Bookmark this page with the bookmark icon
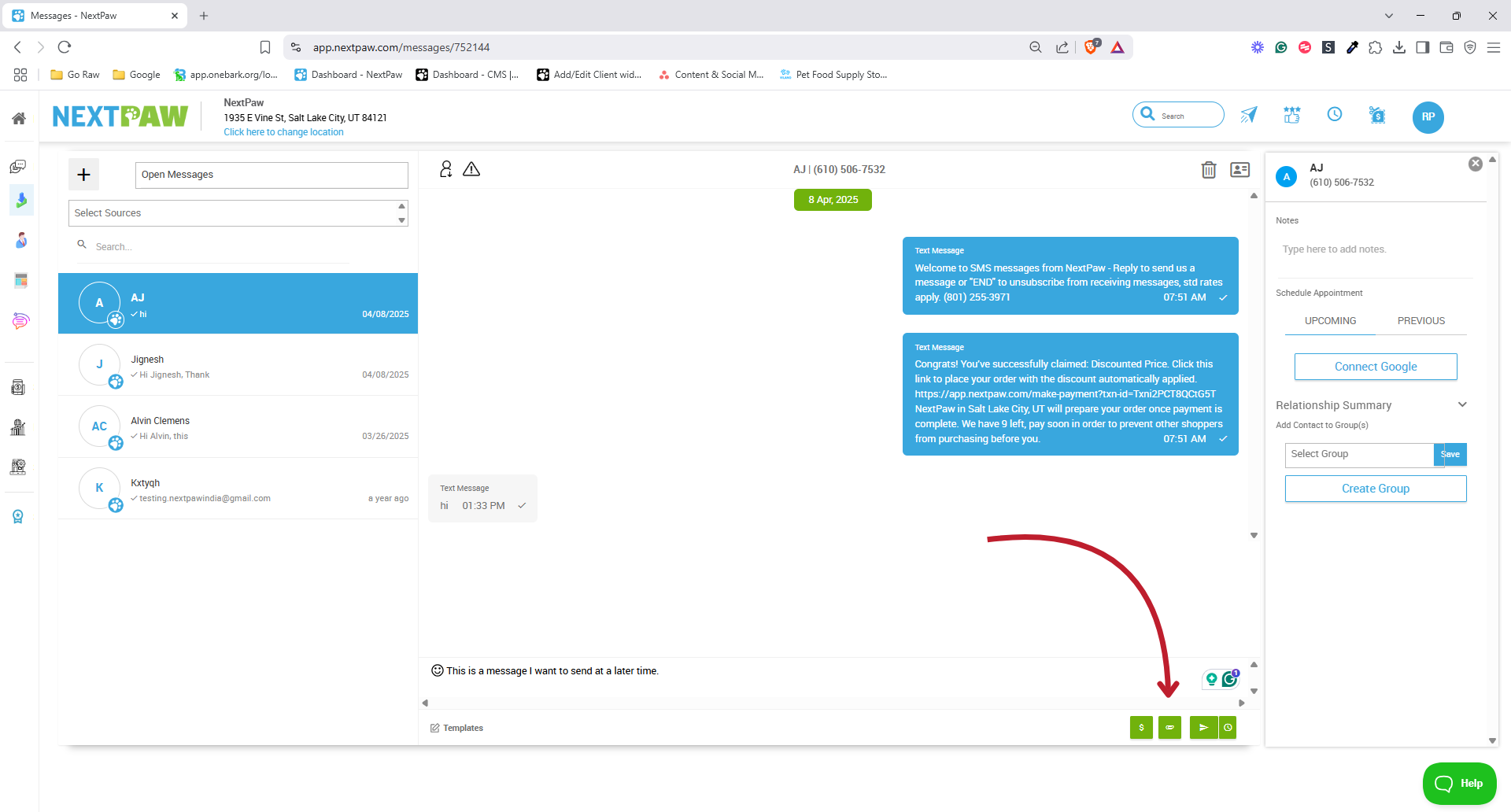This screenshot has height=812, width=1511. 265,47
